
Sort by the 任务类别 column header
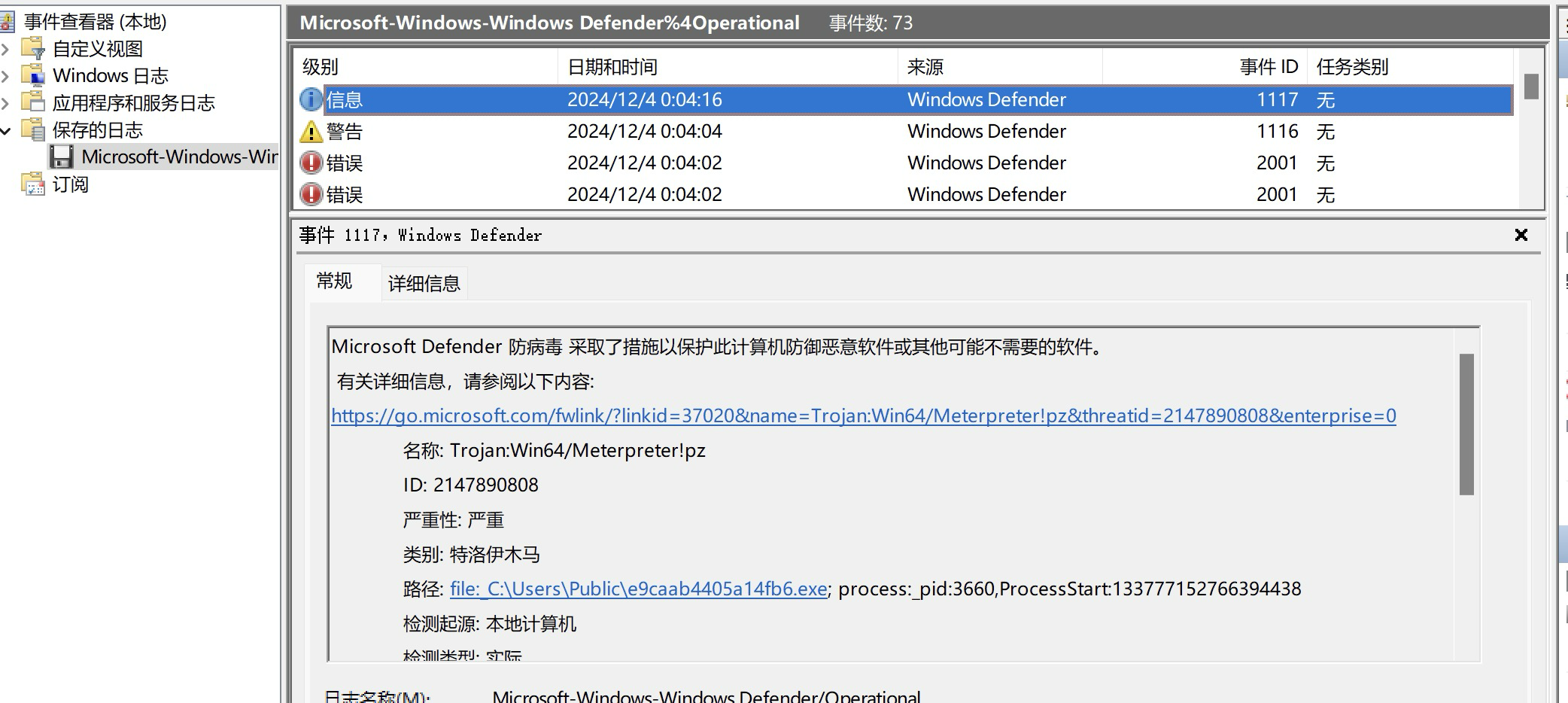point(1410,67)
